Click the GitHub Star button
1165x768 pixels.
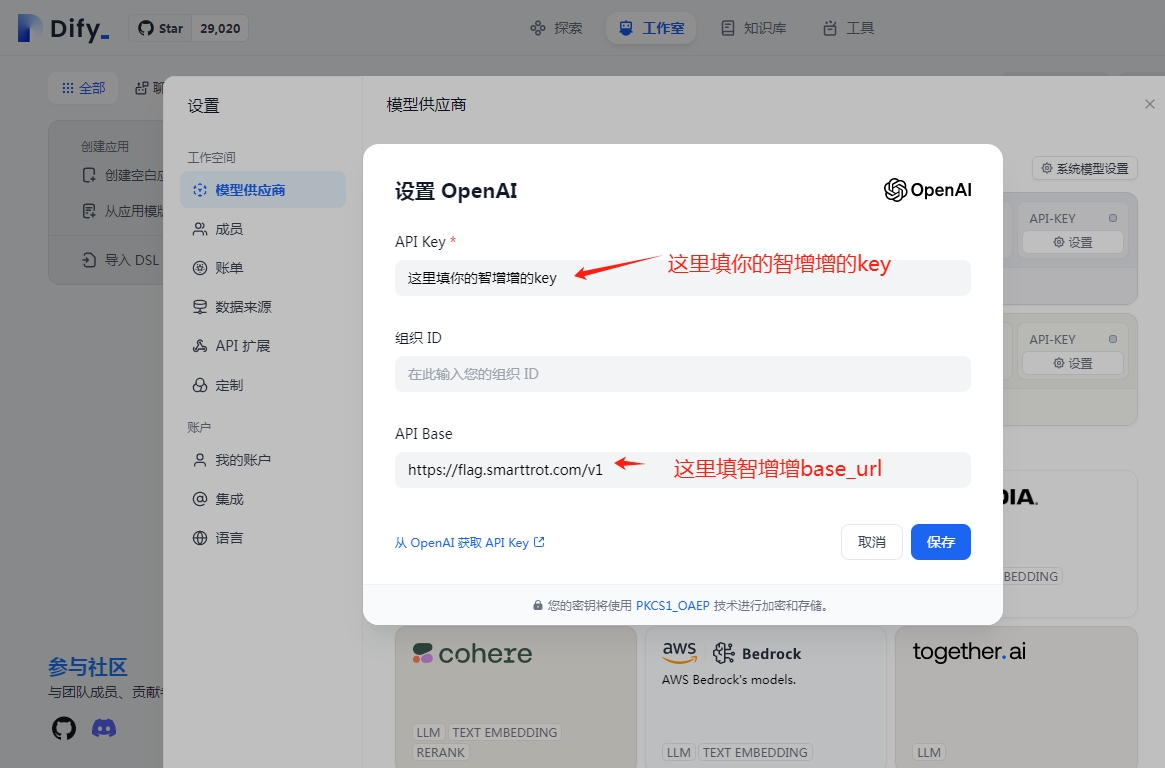click(160, 28)
